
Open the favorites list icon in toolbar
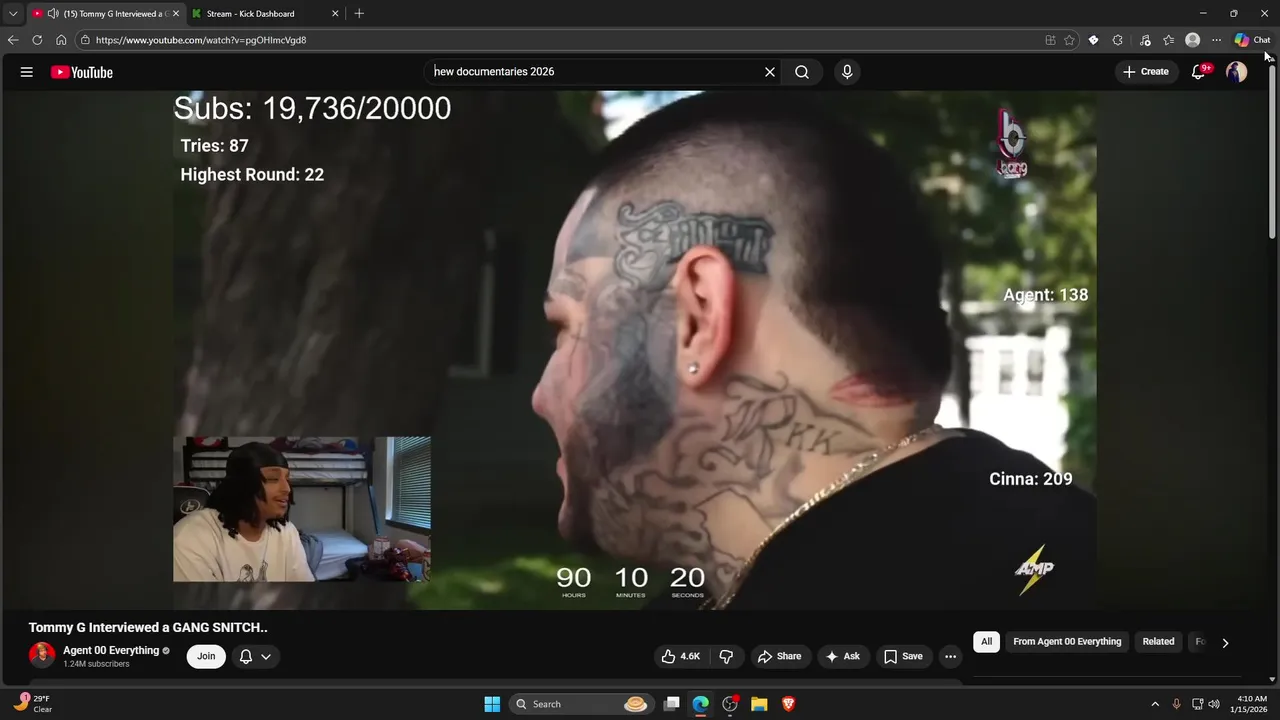pyautogui.click(x=1168, y=40)
